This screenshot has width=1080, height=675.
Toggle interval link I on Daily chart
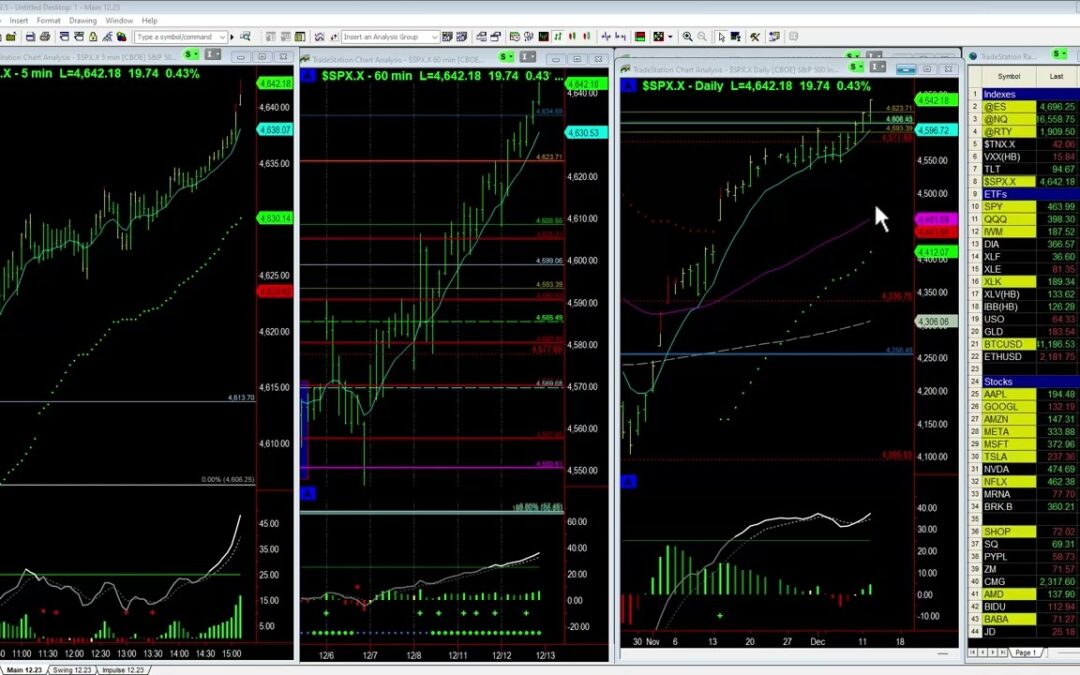coord(878,67)
